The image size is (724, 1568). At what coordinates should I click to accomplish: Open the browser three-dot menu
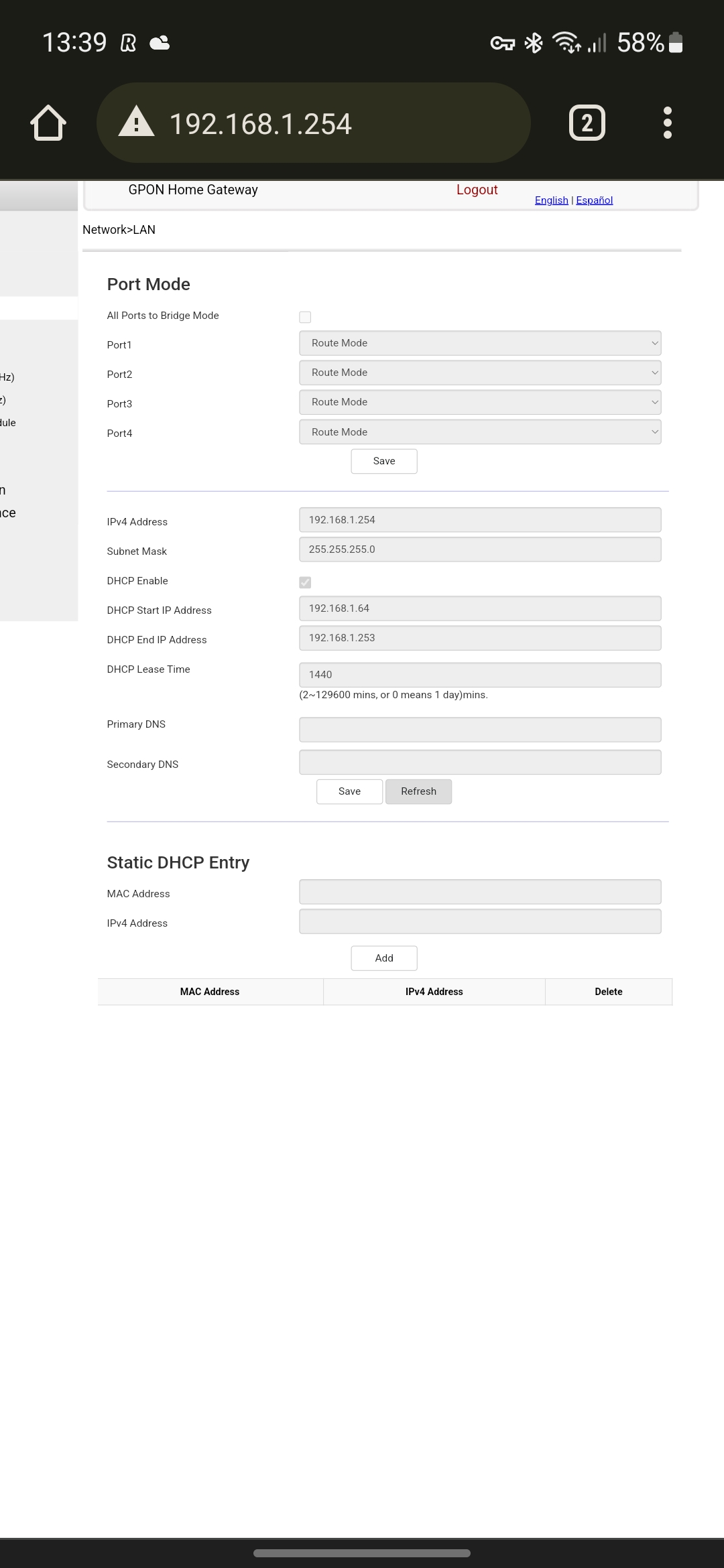tap(667, 123)
